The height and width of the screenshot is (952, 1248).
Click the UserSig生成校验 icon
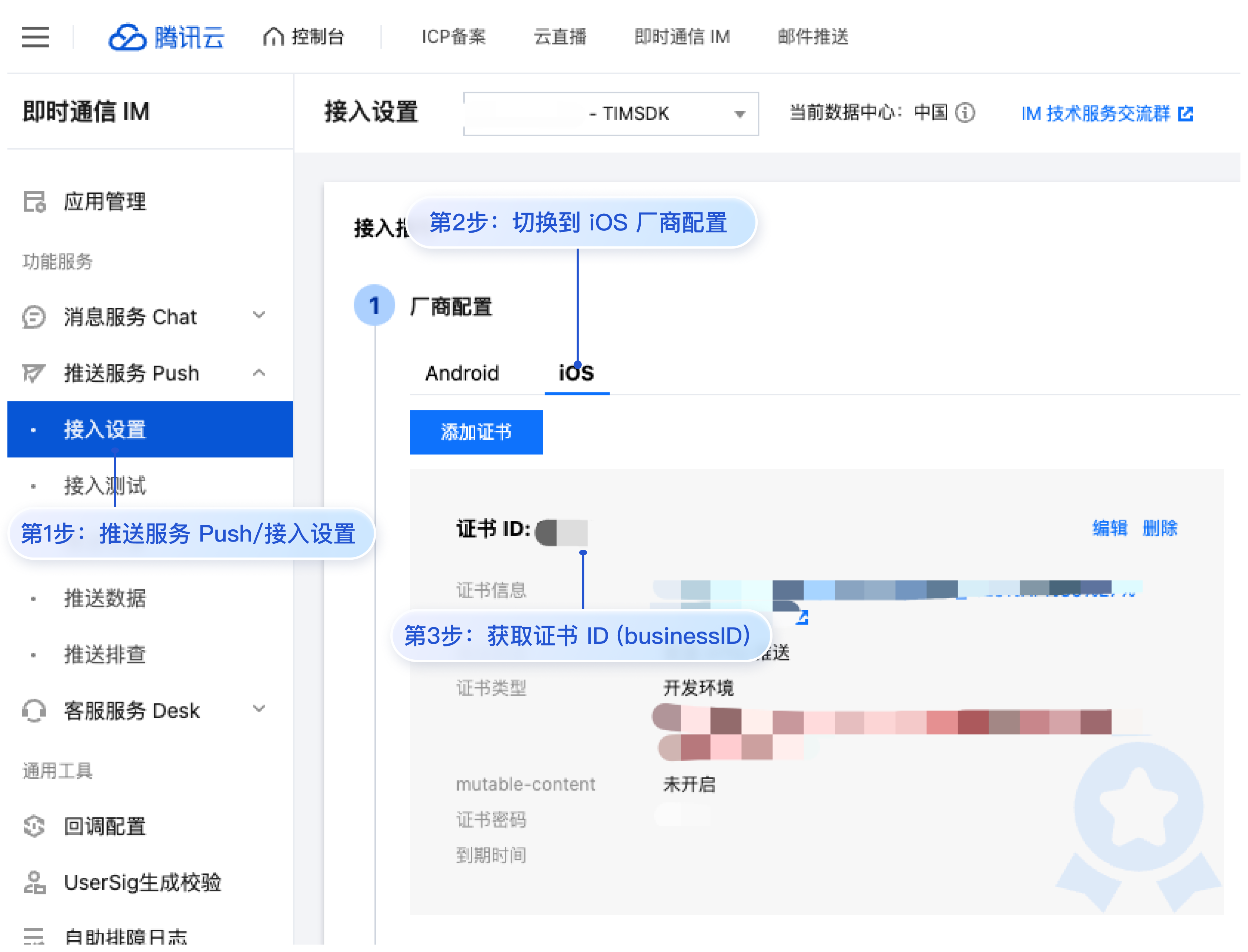34,882
